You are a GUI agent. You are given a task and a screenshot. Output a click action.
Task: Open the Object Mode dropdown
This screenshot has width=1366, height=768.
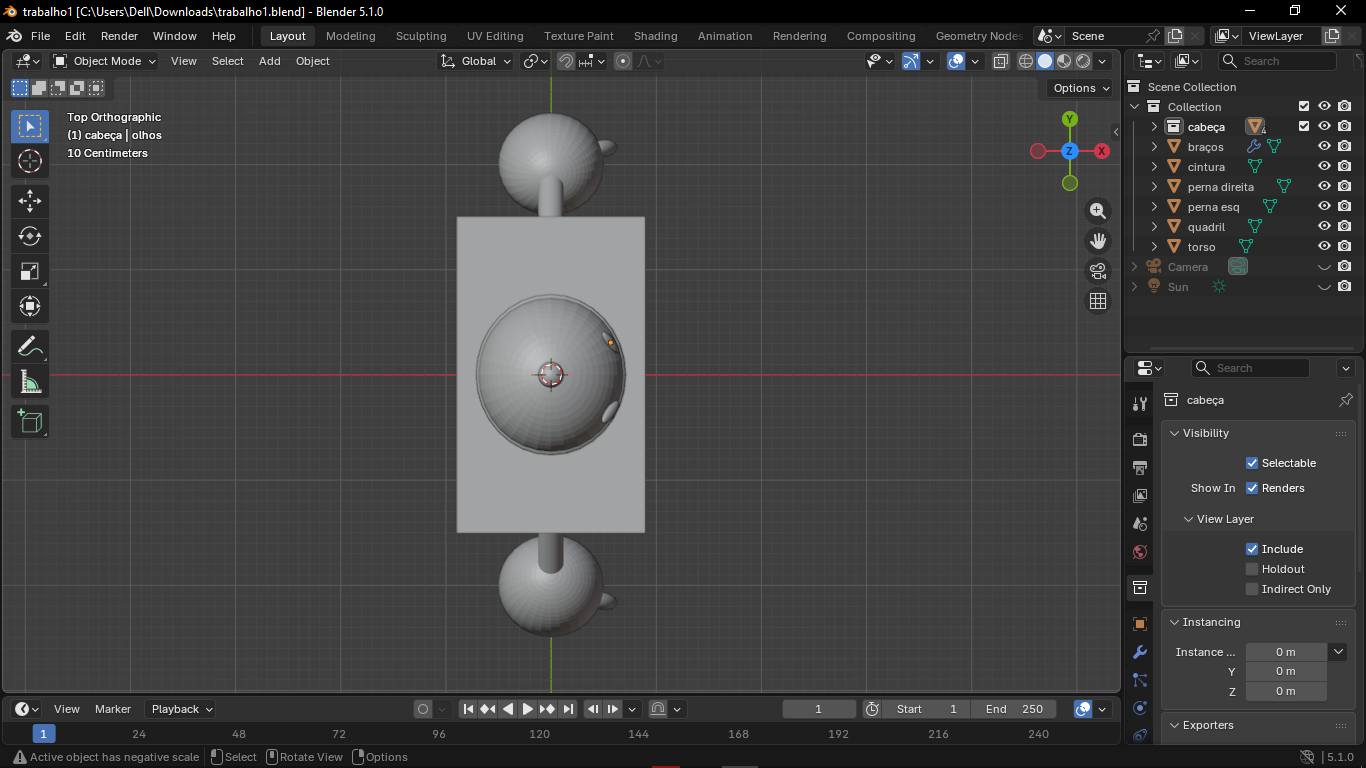click(105, 61)
